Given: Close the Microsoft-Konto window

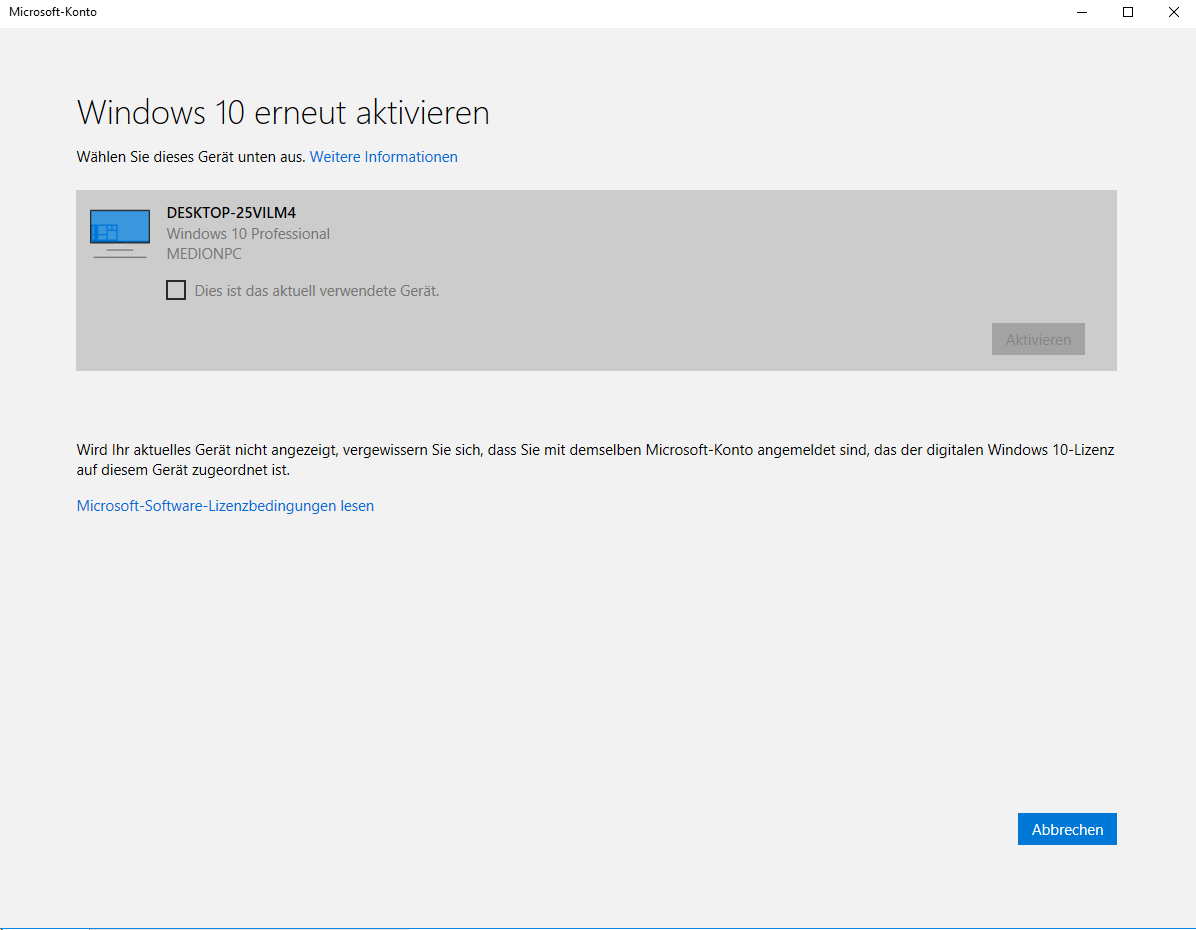Looking at the screenshot, I should (x=1174, y=12).
